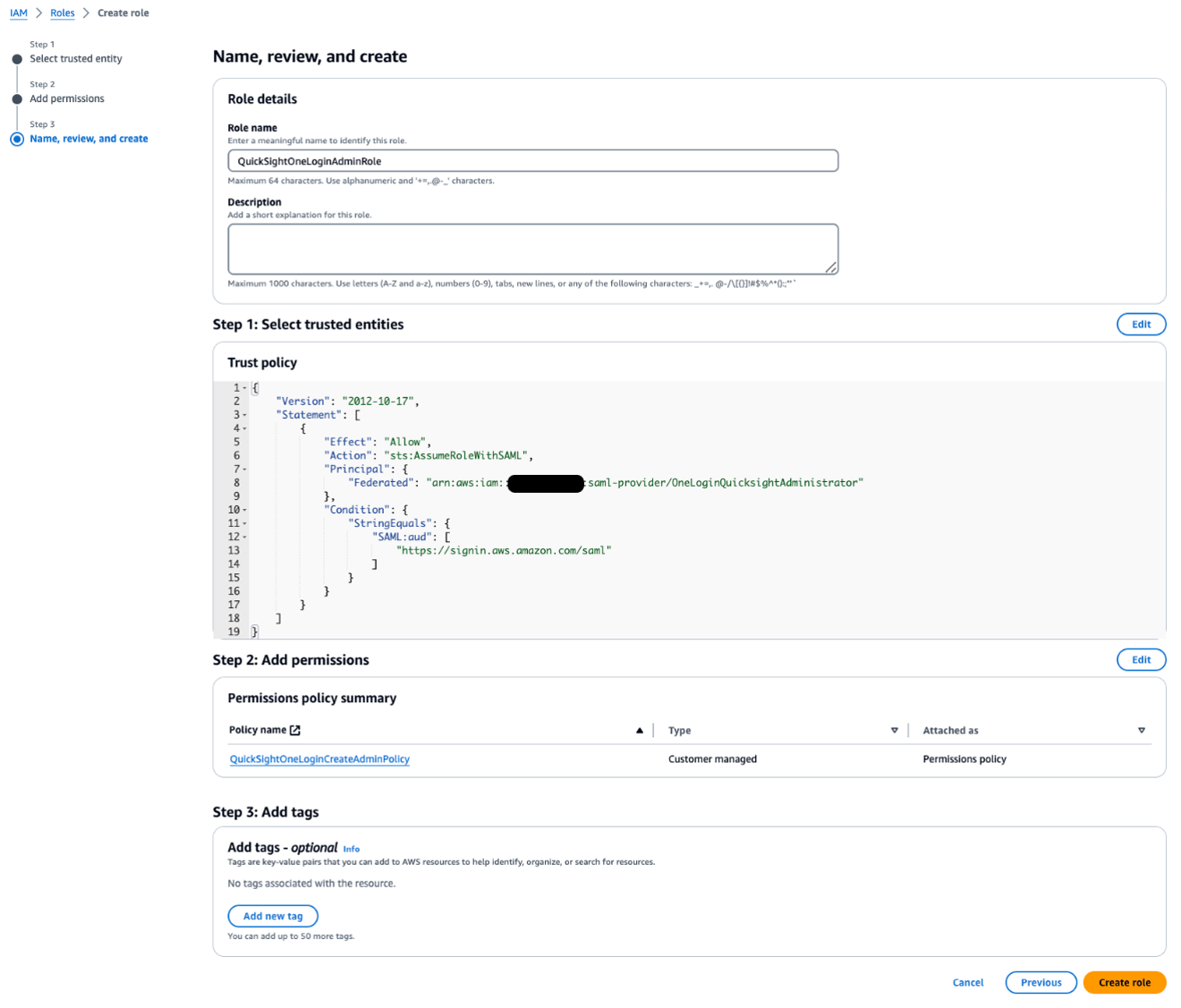Screen dimensions: 1181x1008
Task: Click into the Description text area
Action: [x=533, y=249]
